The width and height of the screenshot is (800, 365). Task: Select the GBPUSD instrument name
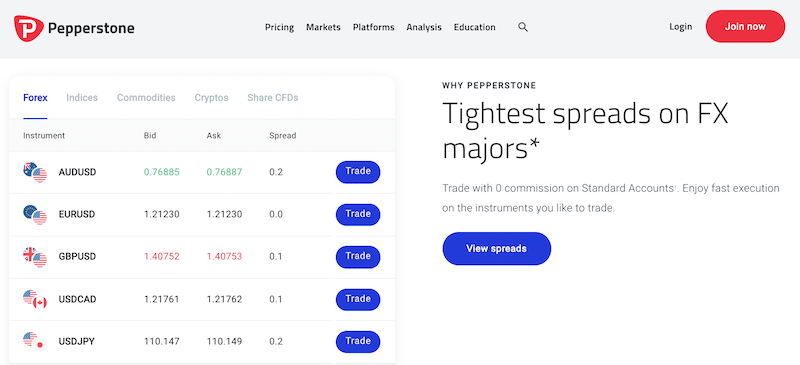click(x=77, y=257)
